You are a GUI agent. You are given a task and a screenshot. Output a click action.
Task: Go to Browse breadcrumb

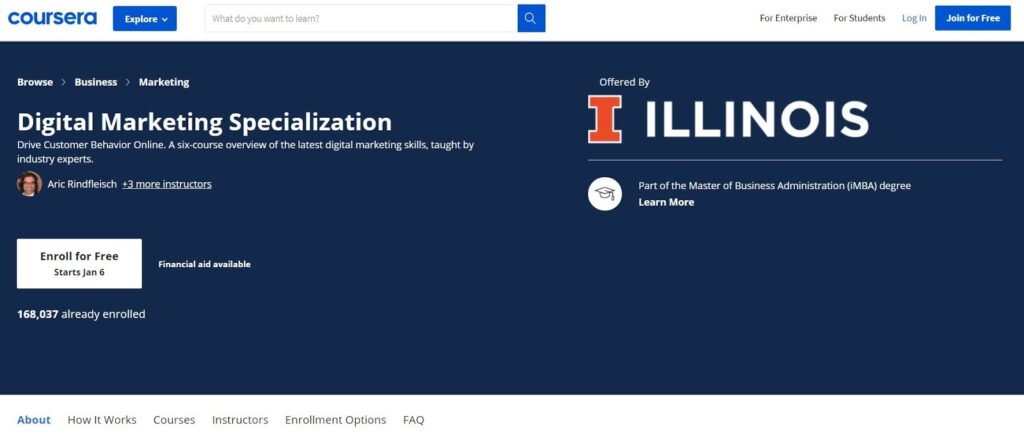35,82
